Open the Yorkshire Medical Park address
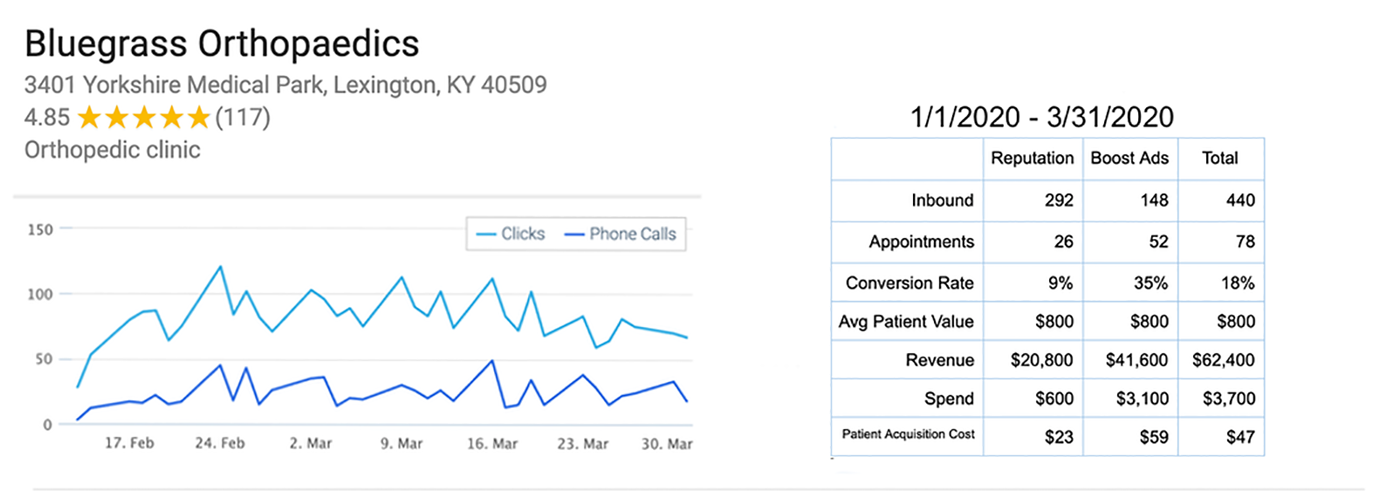 click(285, 85)
